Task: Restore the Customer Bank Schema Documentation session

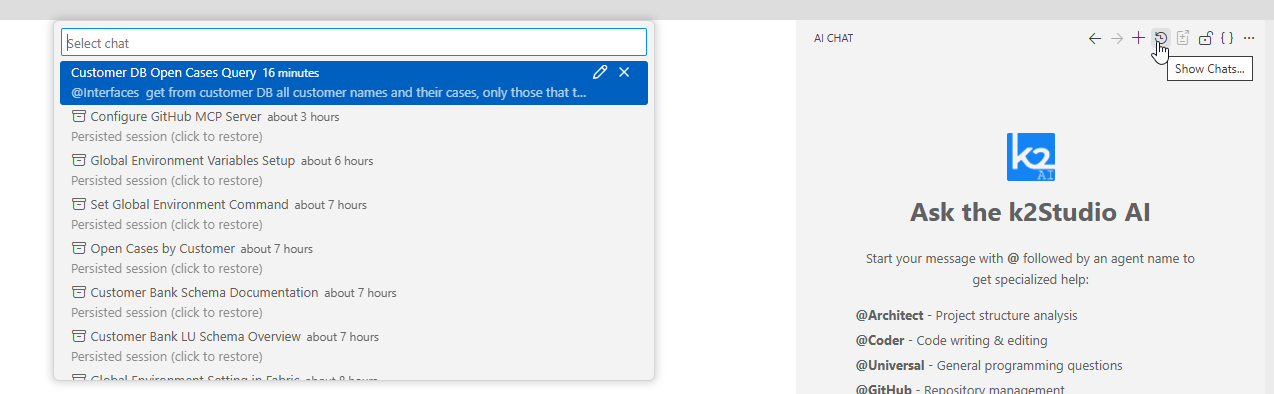Action: click(354, 302)
